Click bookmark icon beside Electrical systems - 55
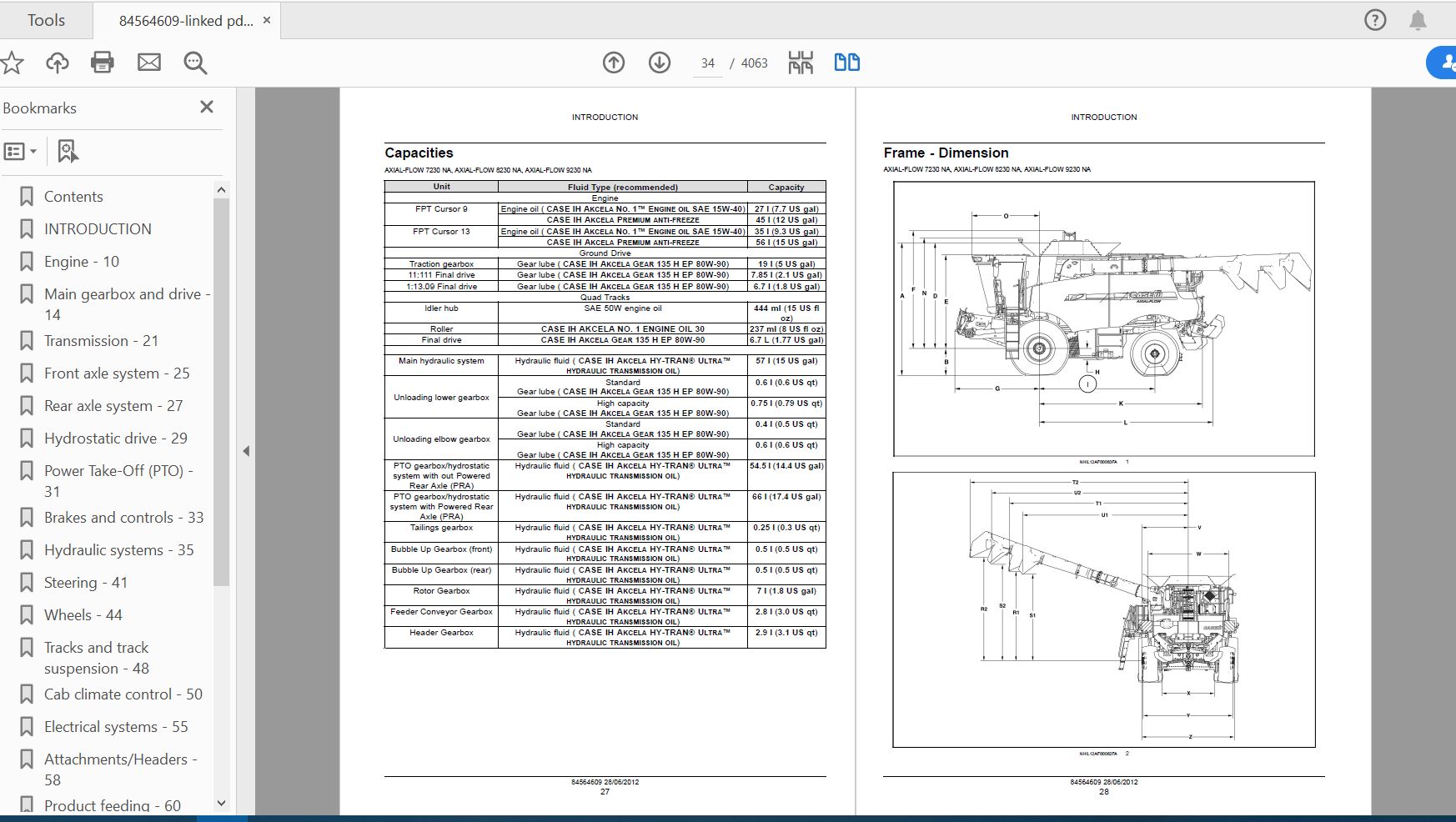 coord(27,727)
